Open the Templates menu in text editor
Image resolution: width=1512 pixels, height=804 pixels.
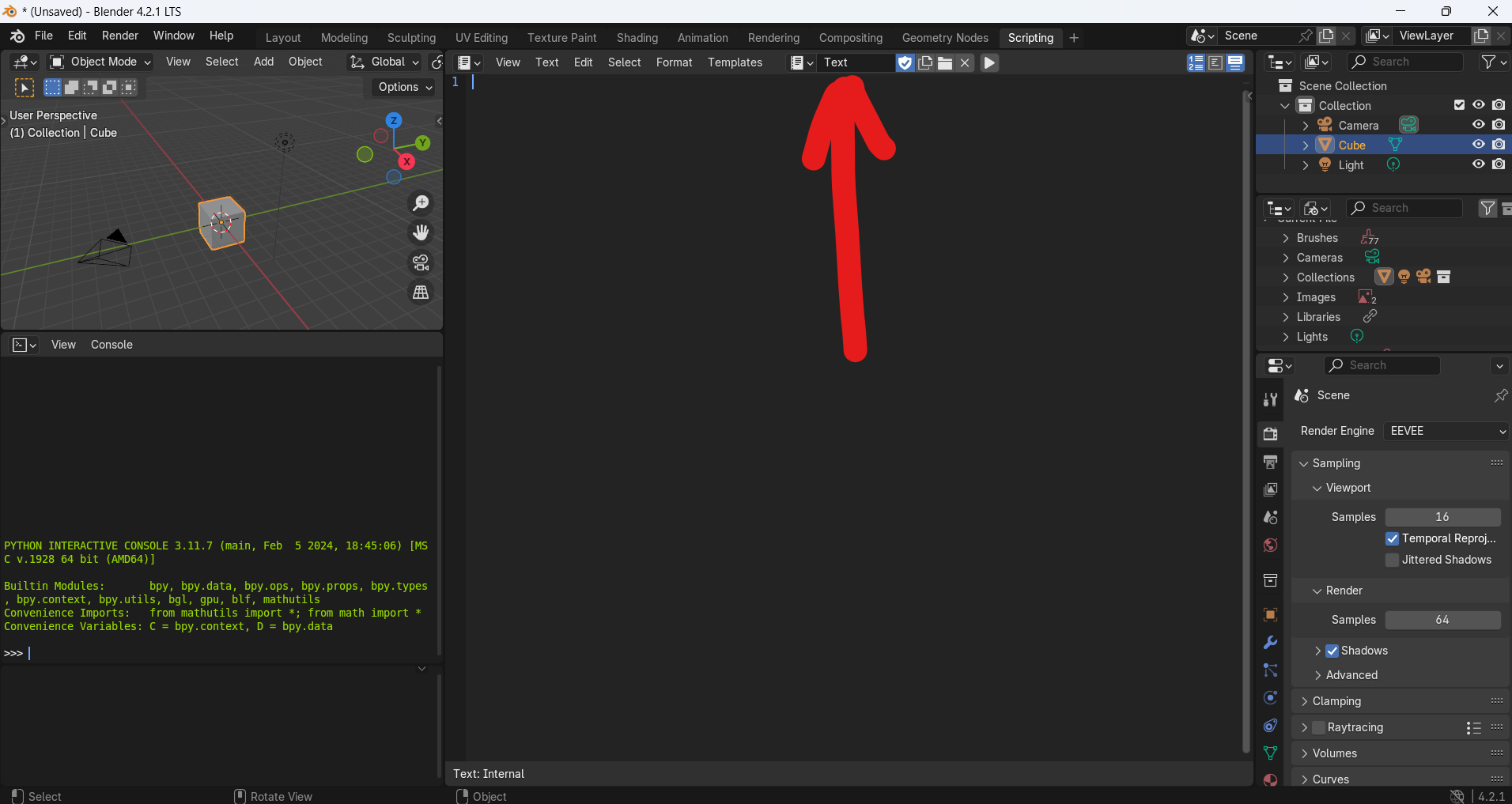tap(734, 62)
